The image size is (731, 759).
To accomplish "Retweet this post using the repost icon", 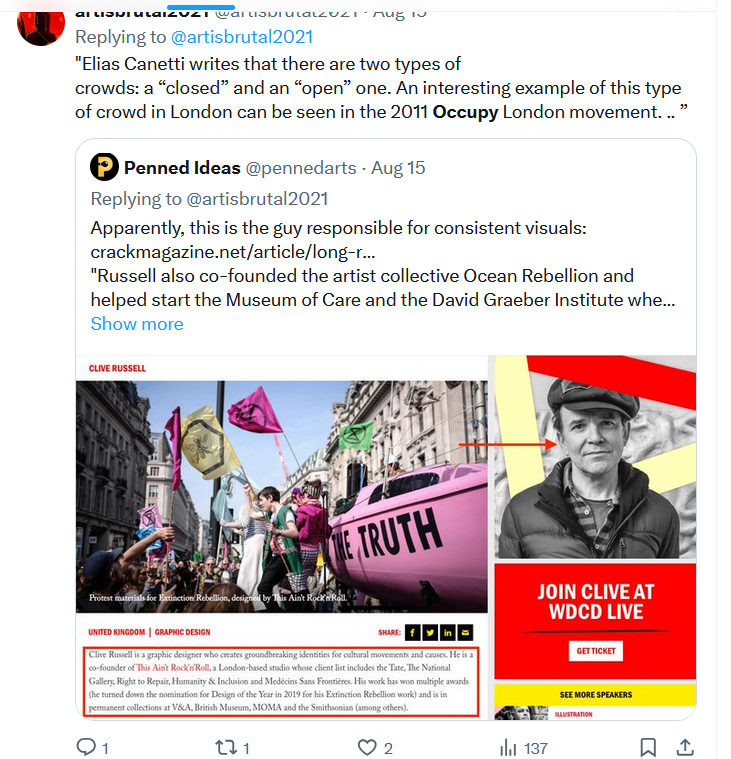I will (x=226, y=747).
